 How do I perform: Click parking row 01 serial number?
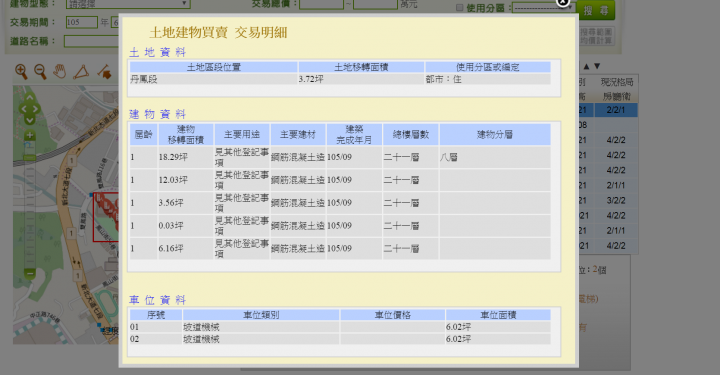(156, 327)
